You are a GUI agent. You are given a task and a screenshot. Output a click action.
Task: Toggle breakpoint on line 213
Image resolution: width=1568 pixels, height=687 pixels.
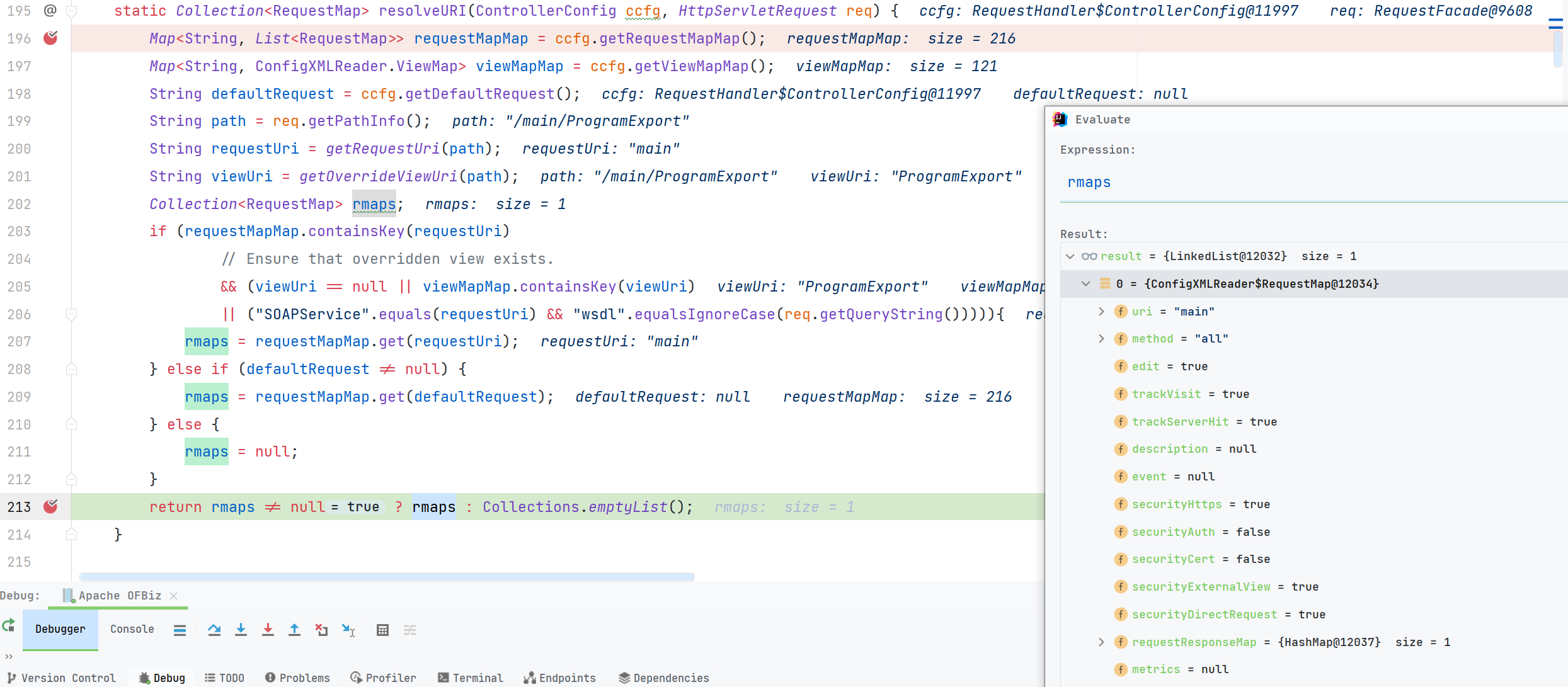click(x=50, y=506)
